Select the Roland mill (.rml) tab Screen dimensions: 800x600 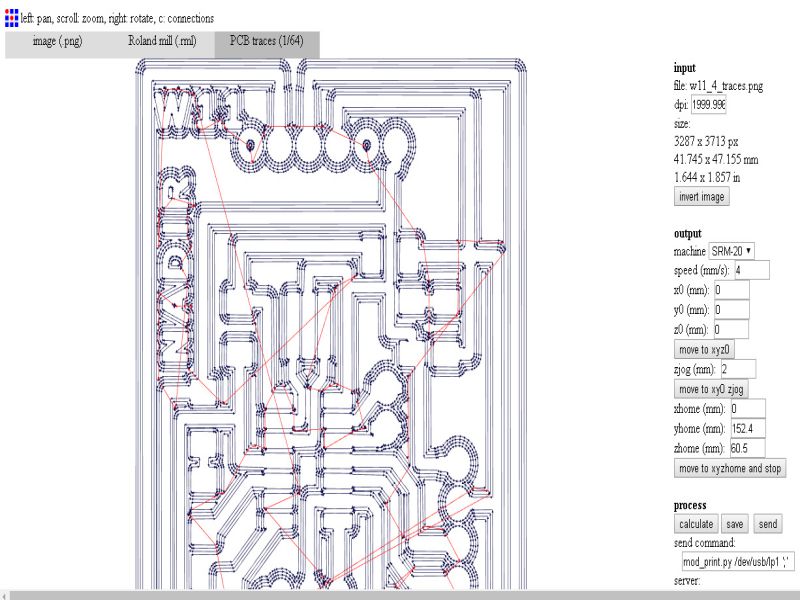pyautogui.click(x=162, y=41)
